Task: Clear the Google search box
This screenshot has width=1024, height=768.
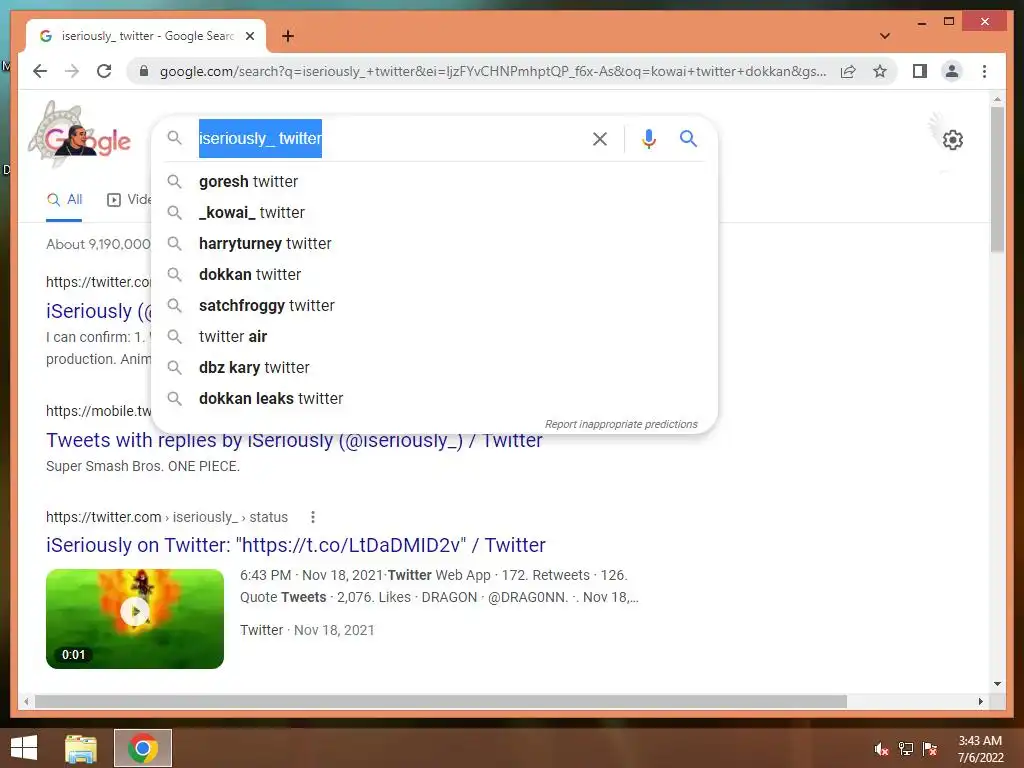Action: tap(600, 138)
